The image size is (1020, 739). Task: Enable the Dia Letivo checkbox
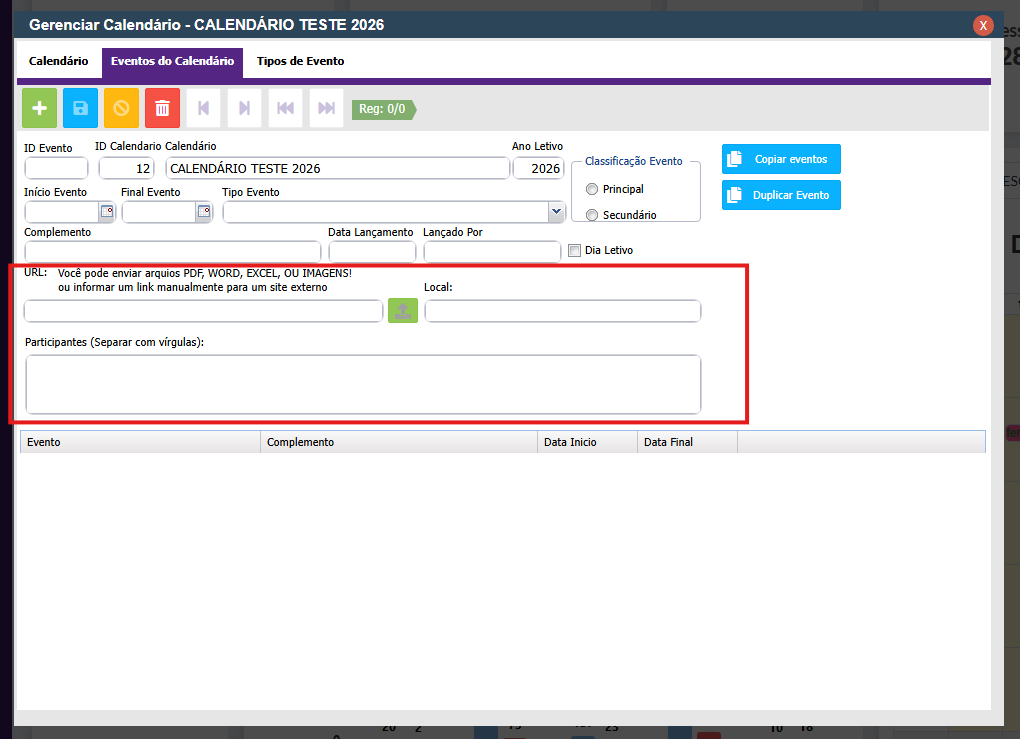pyautogui.click(x=574, y=251)
